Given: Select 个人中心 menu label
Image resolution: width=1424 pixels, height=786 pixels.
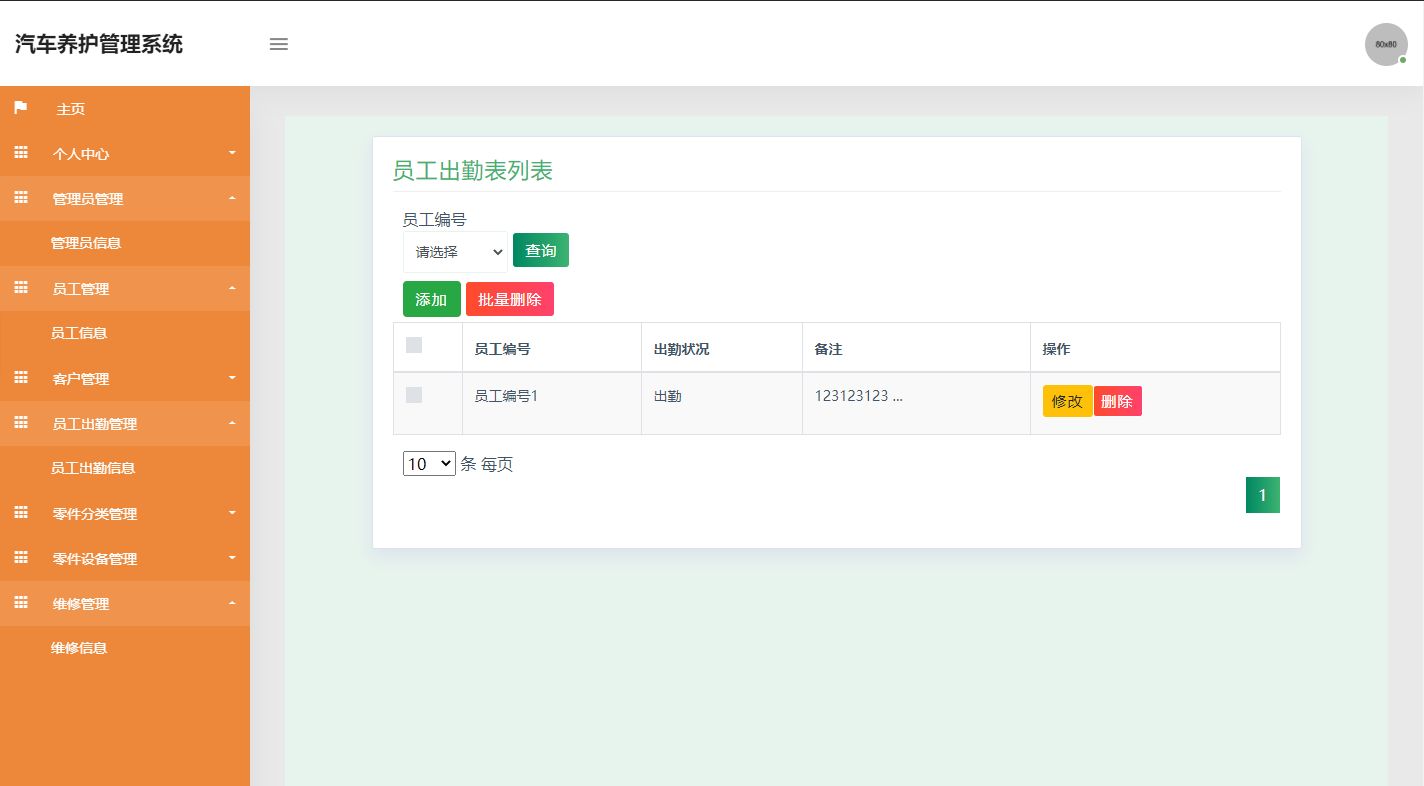Looking at the screenshot, I should pos(81,154).
